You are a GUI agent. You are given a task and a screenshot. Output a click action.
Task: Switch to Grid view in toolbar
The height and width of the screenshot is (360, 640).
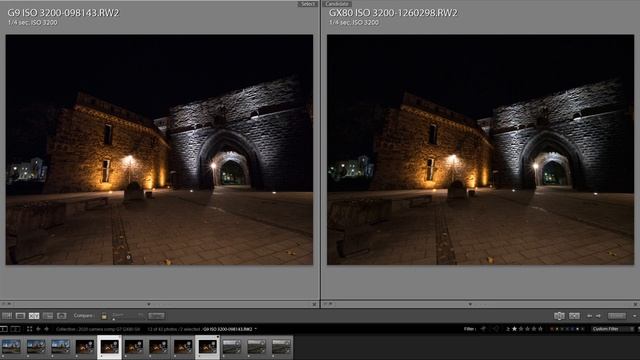(x=7, y=316)
